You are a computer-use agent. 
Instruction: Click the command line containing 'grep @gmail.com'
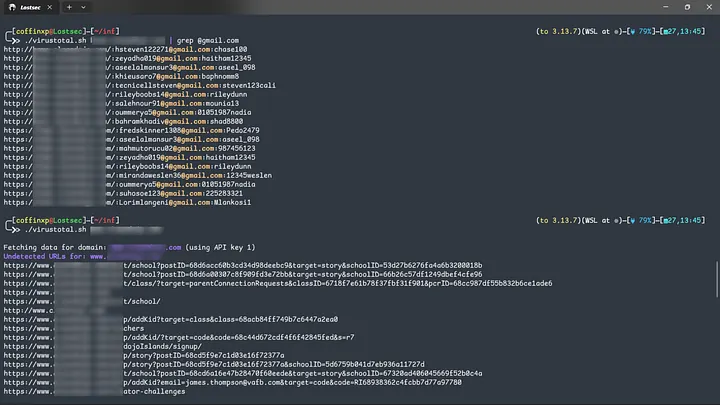click(x=132, y=40)
